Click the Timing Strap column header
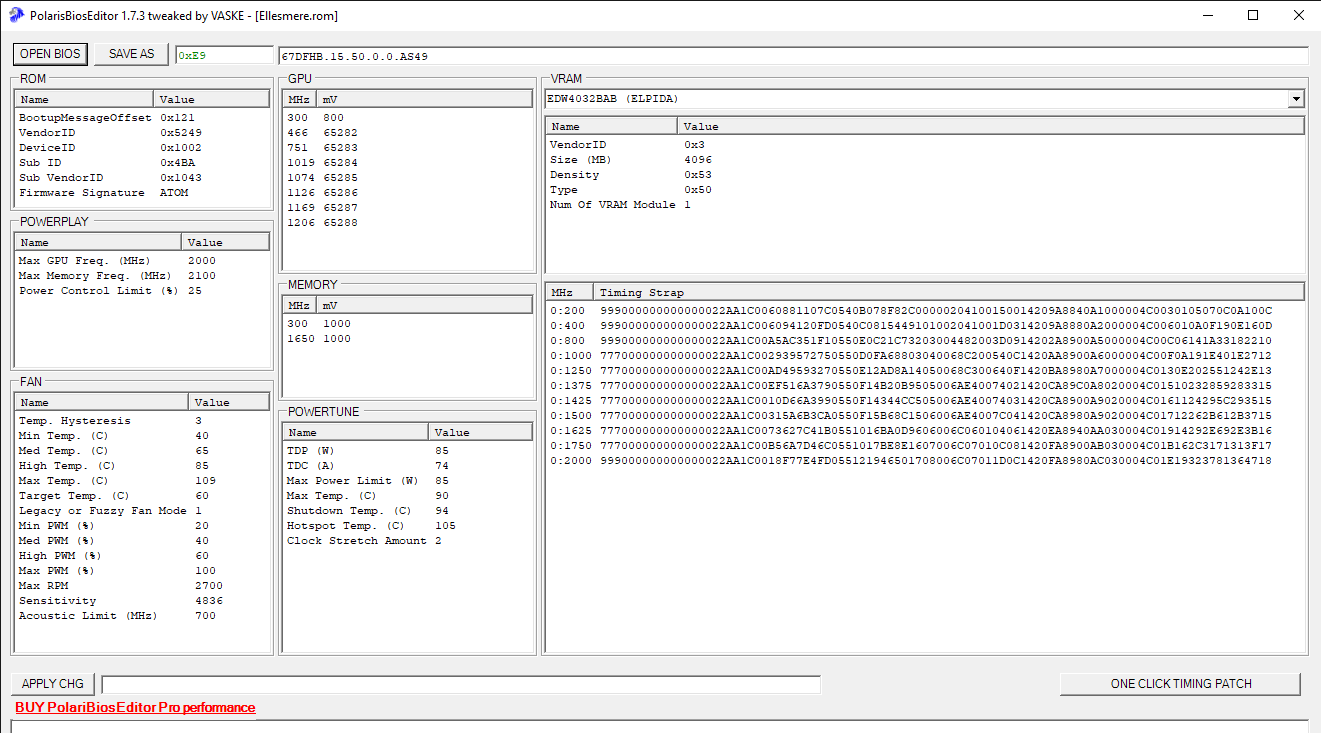This screenshot has width=1321, height=733. pos(641,292)
